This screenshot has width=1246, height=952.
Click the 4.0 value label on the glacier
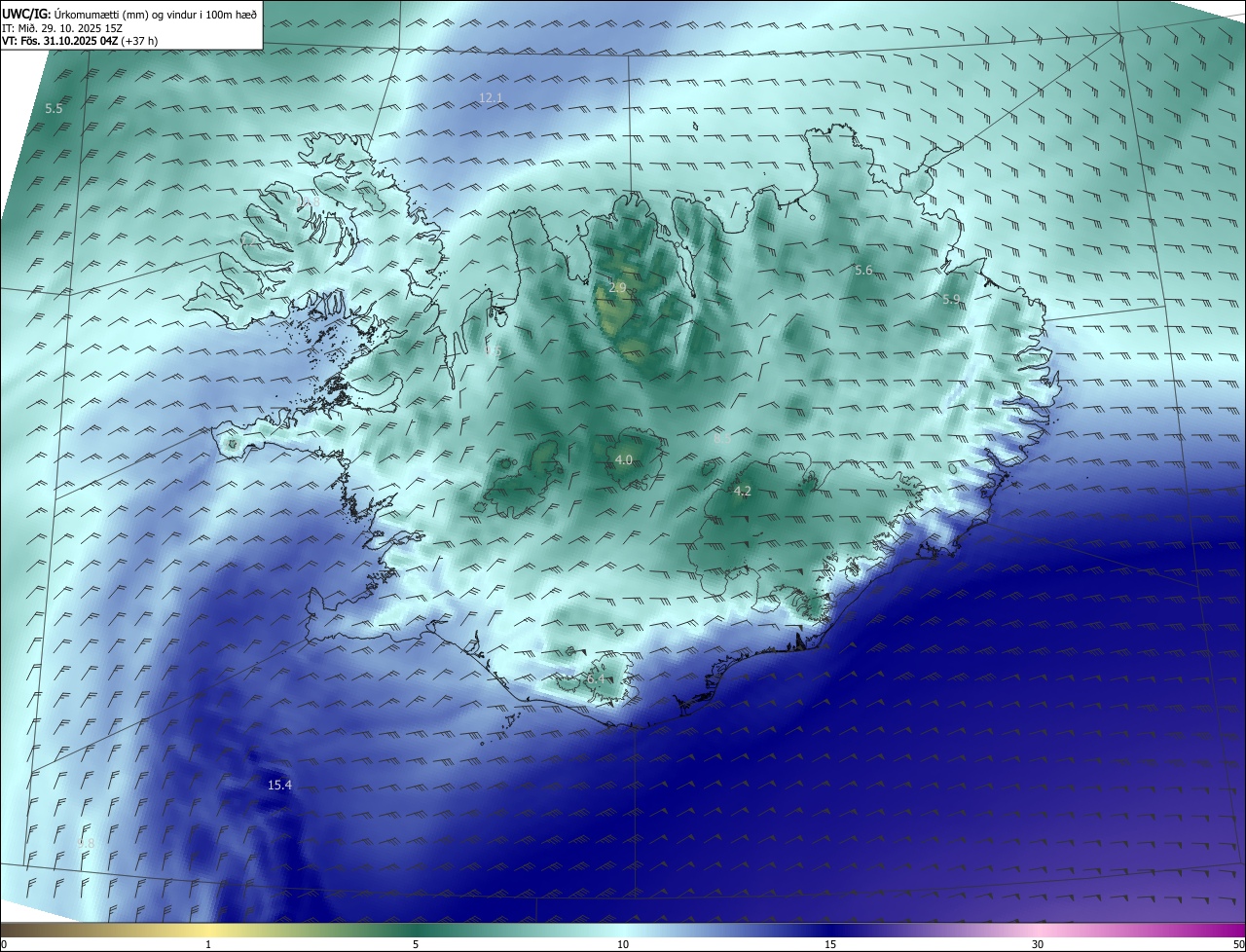point(623,459)
